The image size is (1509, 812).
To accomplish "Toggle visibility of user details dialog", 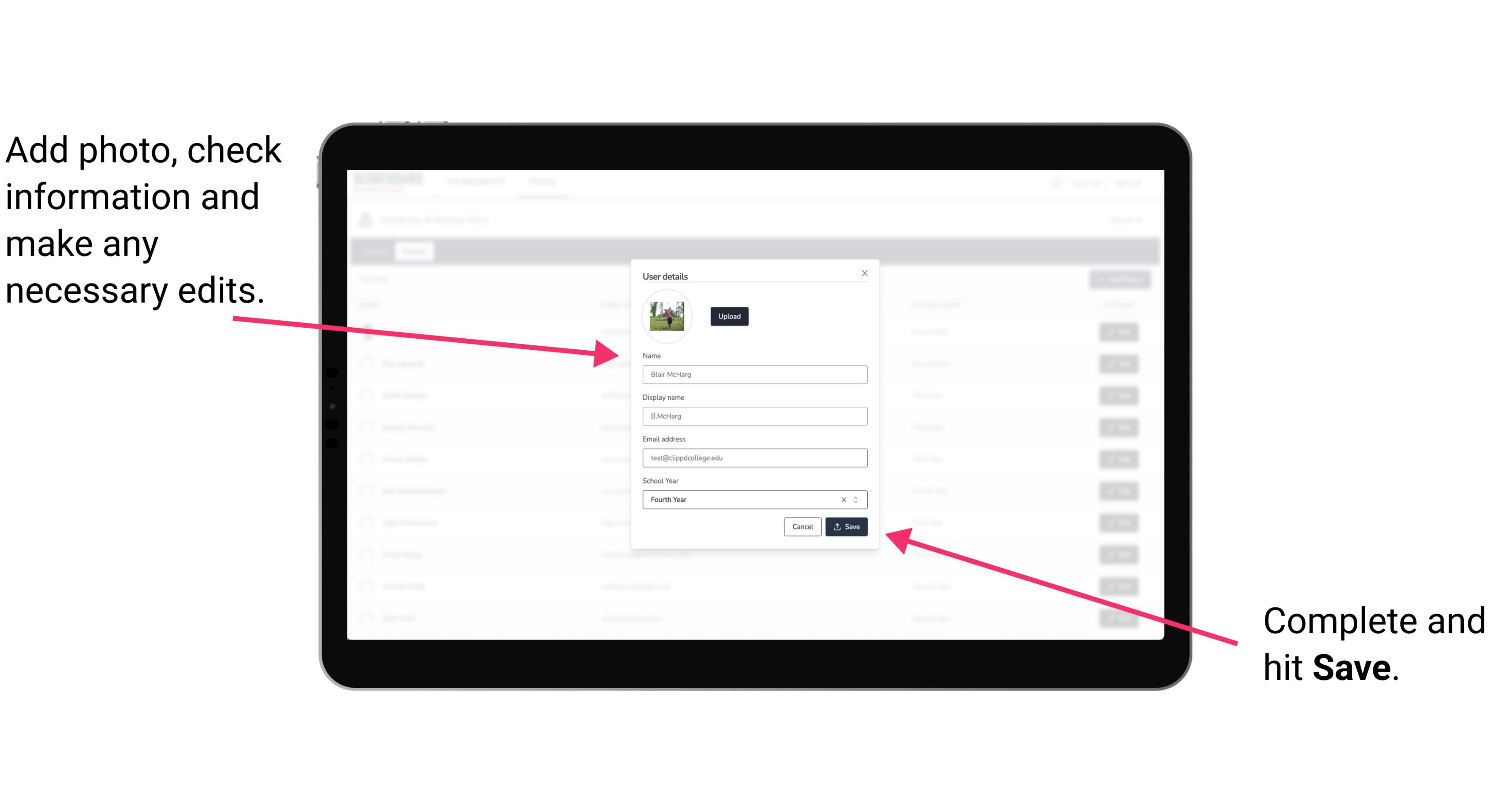I will 862,273.
